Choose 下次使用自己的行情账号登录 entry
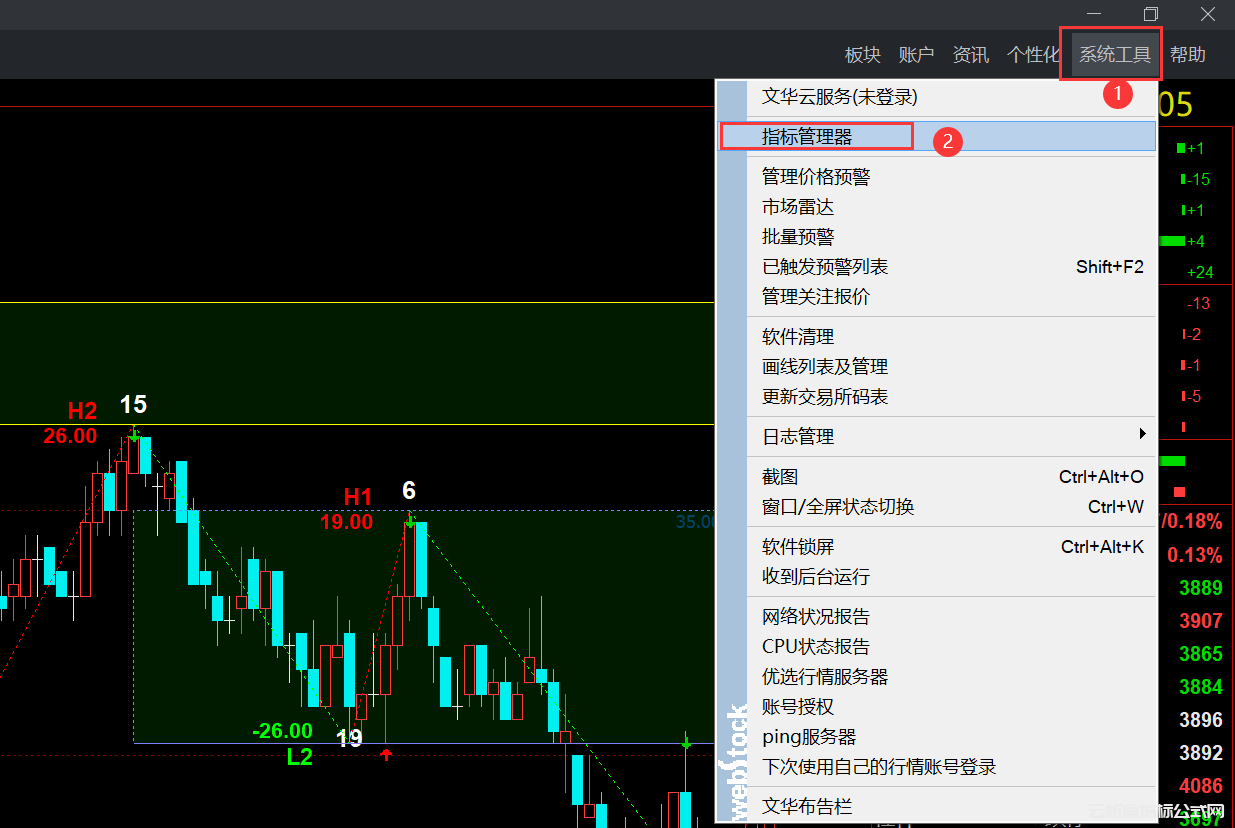 (x=952, y=767)
